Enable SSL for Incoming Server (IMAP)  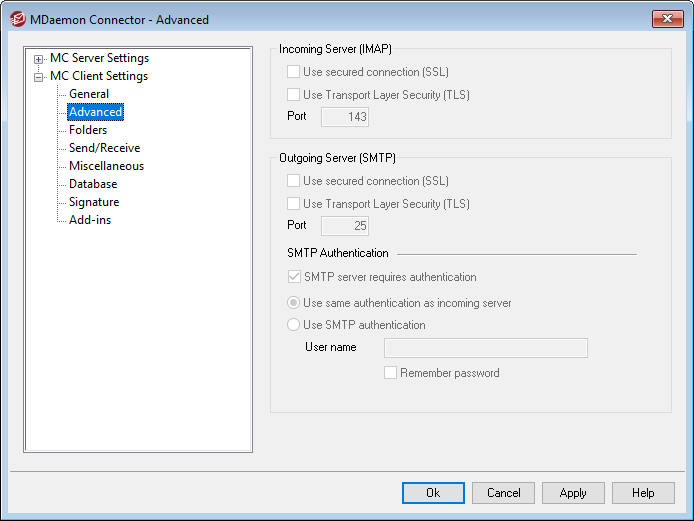(294, 72)
